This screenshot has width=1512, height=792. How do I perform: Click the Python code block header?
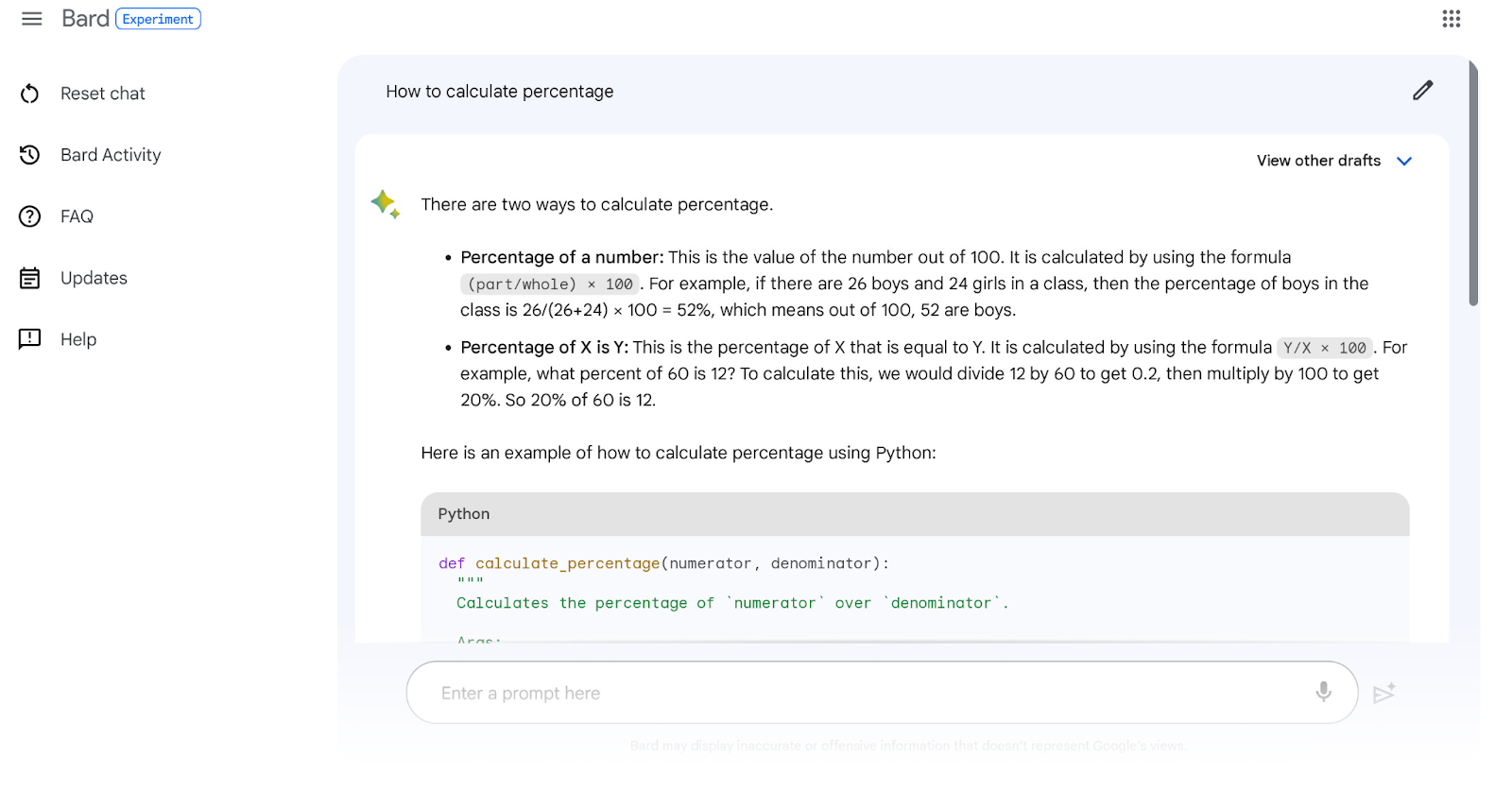(915, 514)
